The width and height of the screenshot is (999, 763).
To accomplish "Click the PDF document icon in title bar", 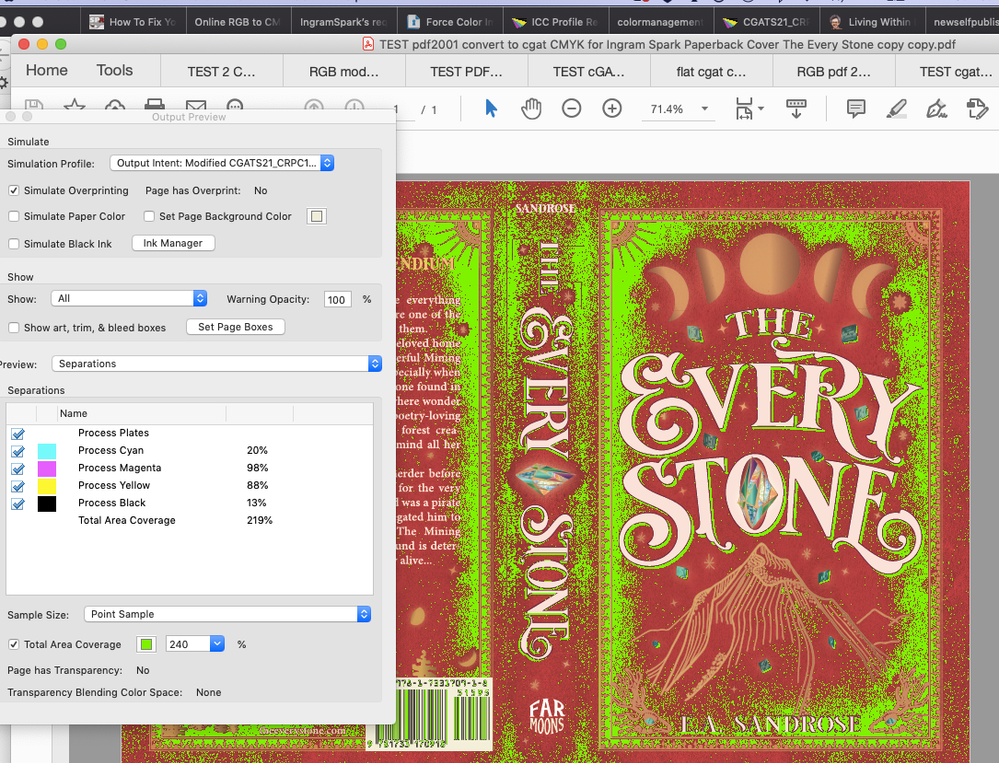I will pos(368,44).
